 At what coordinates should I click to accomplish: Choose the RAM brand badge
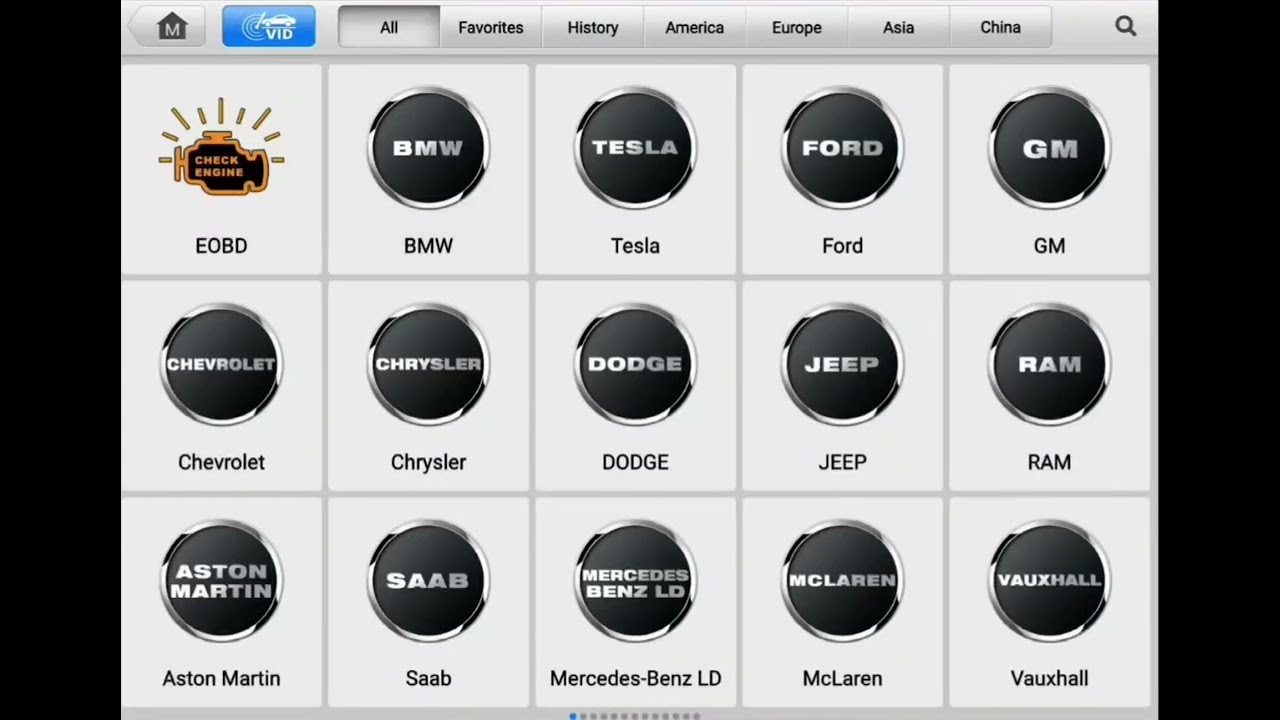[x=1049, y=365]
